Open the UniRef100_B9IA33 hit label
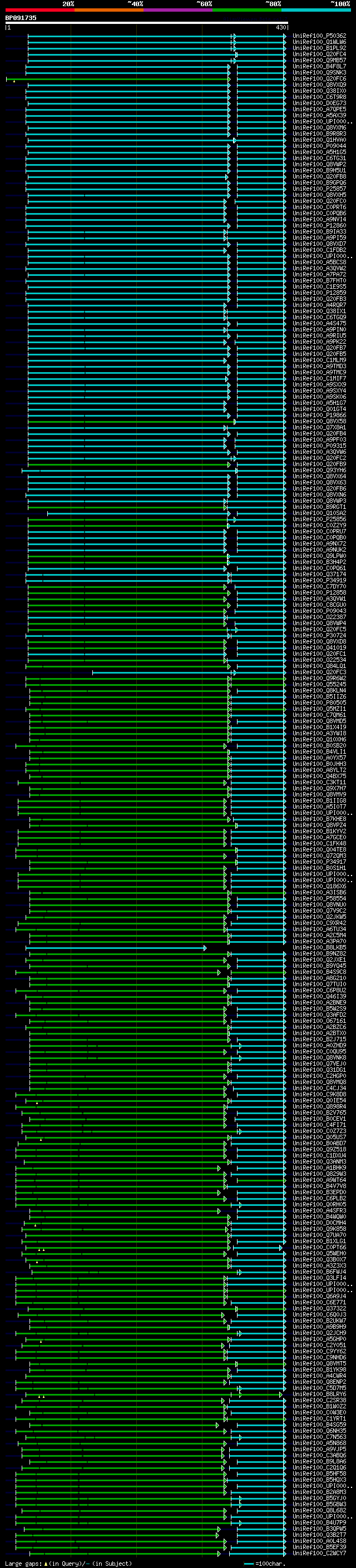 tap(319, 231)
